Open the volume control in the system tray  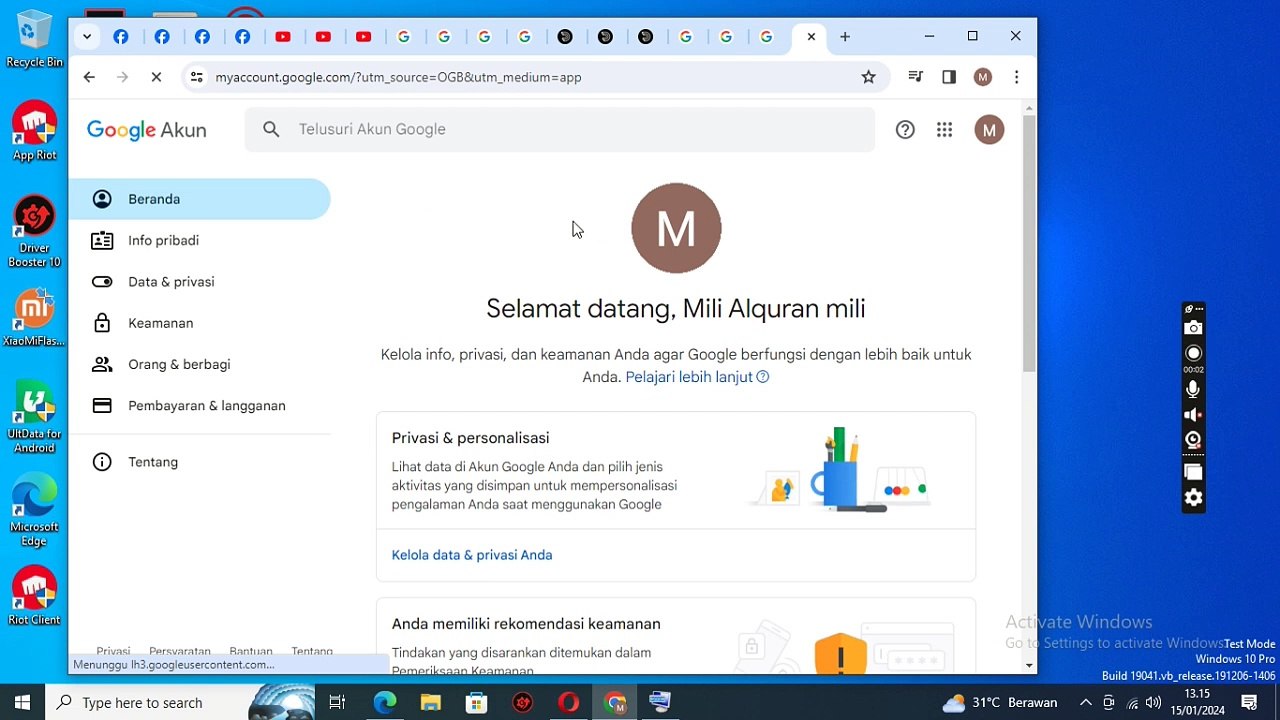coord(1154,702)
